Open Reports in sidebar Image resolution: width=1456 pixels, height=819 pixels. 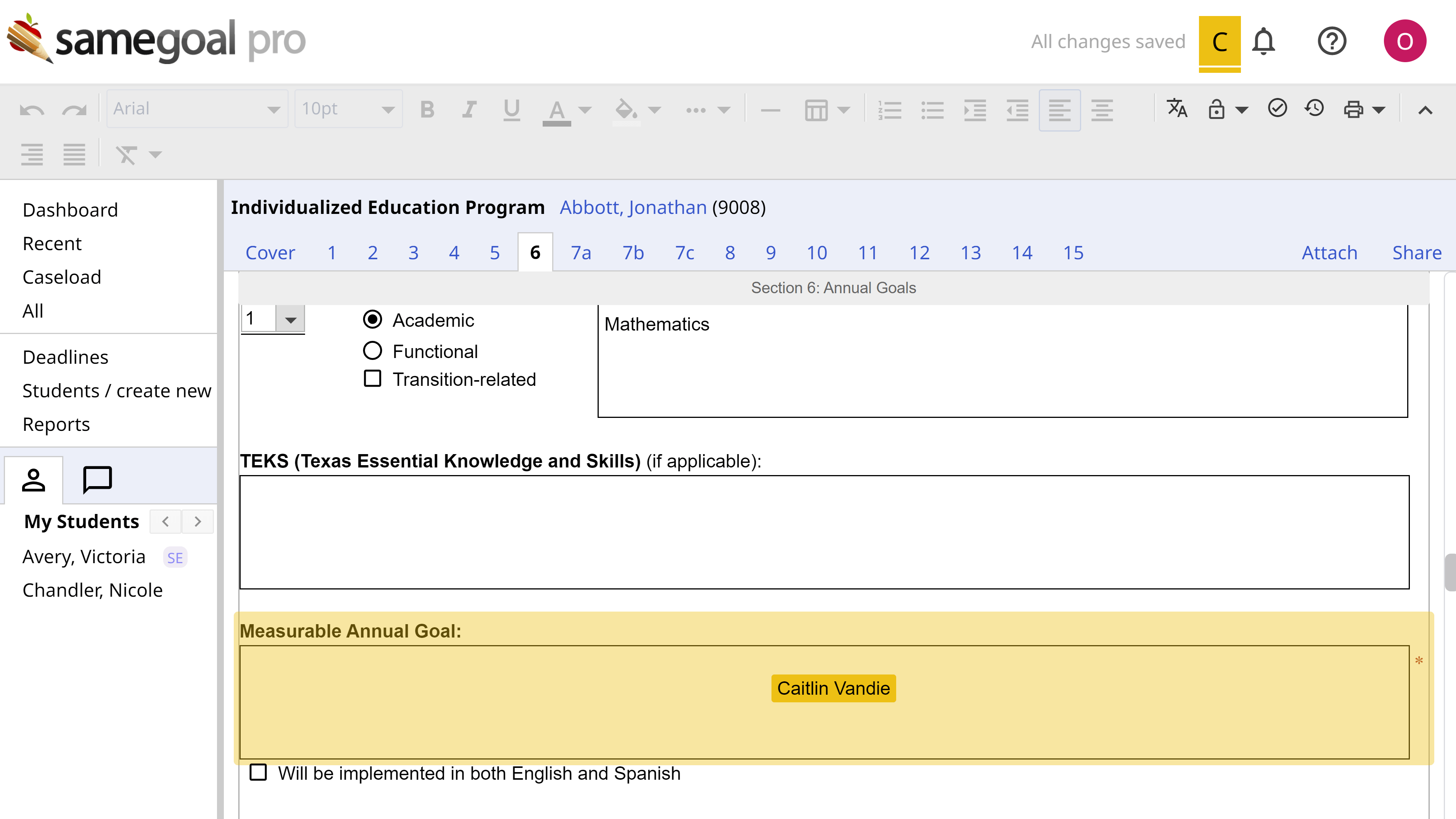(56, 424)
